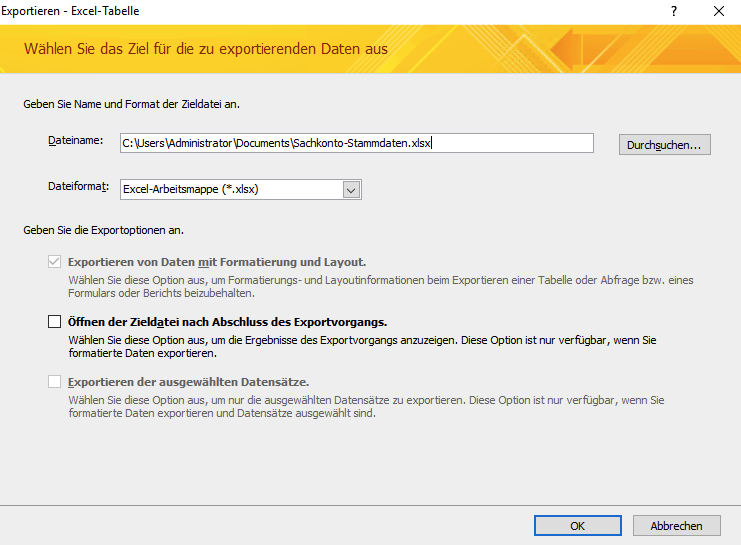
Task: Confirm the export with OK
Action: [x=577, y=526]
